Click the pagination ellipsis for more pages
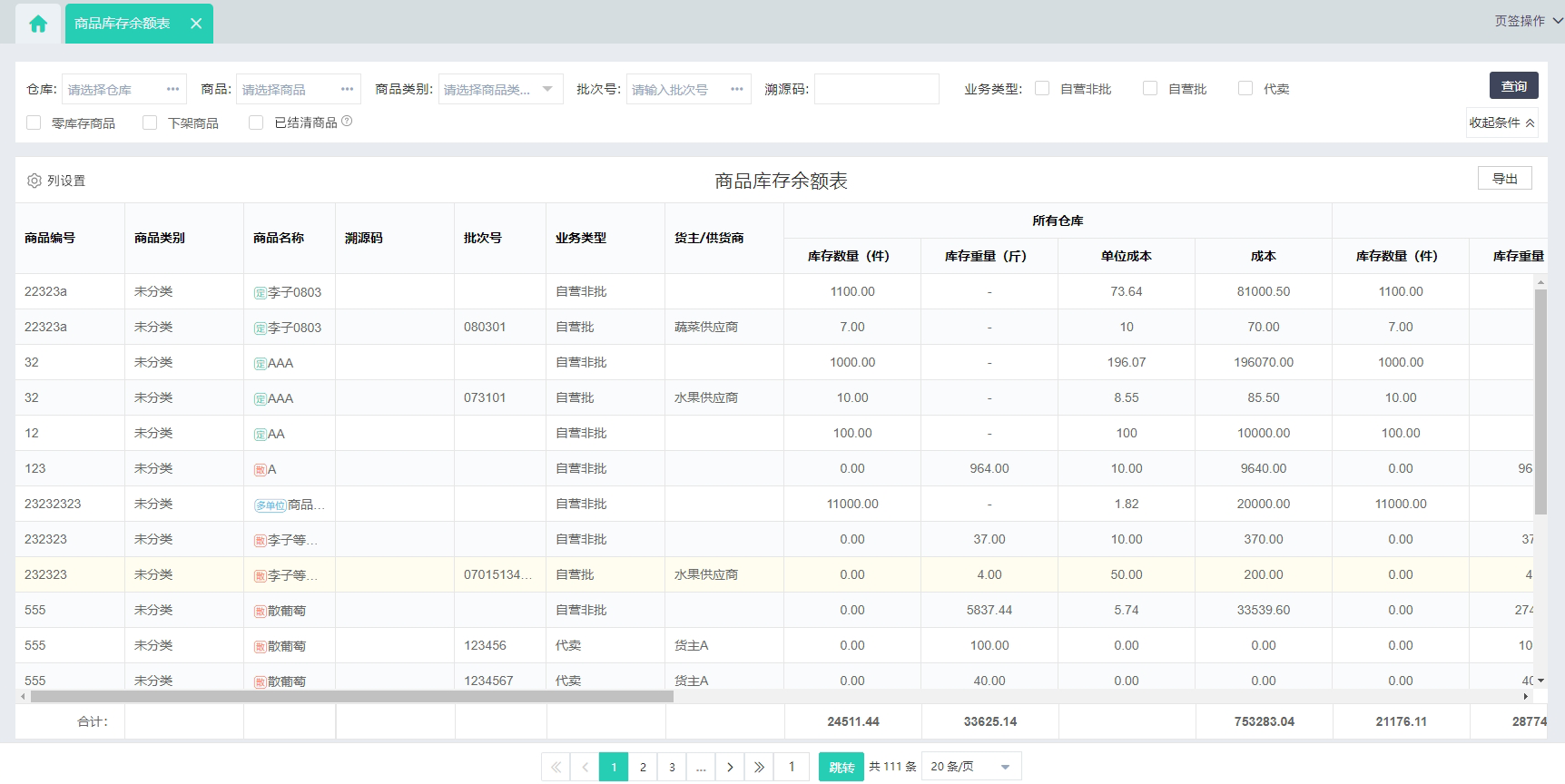 tap(701, 767)
